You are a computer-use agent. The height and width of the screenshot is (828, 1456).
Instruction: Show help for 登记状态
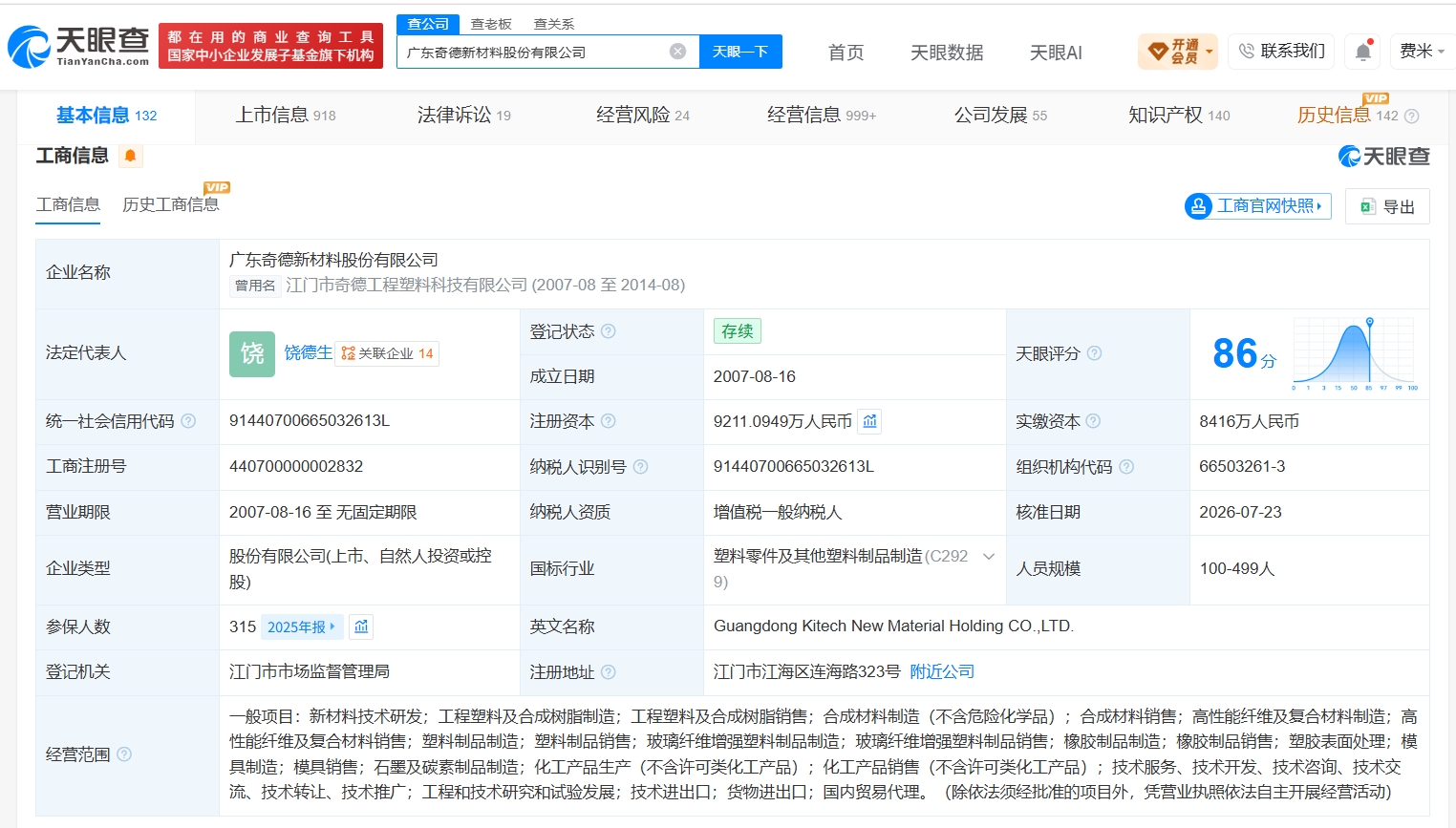coord(609,331)
